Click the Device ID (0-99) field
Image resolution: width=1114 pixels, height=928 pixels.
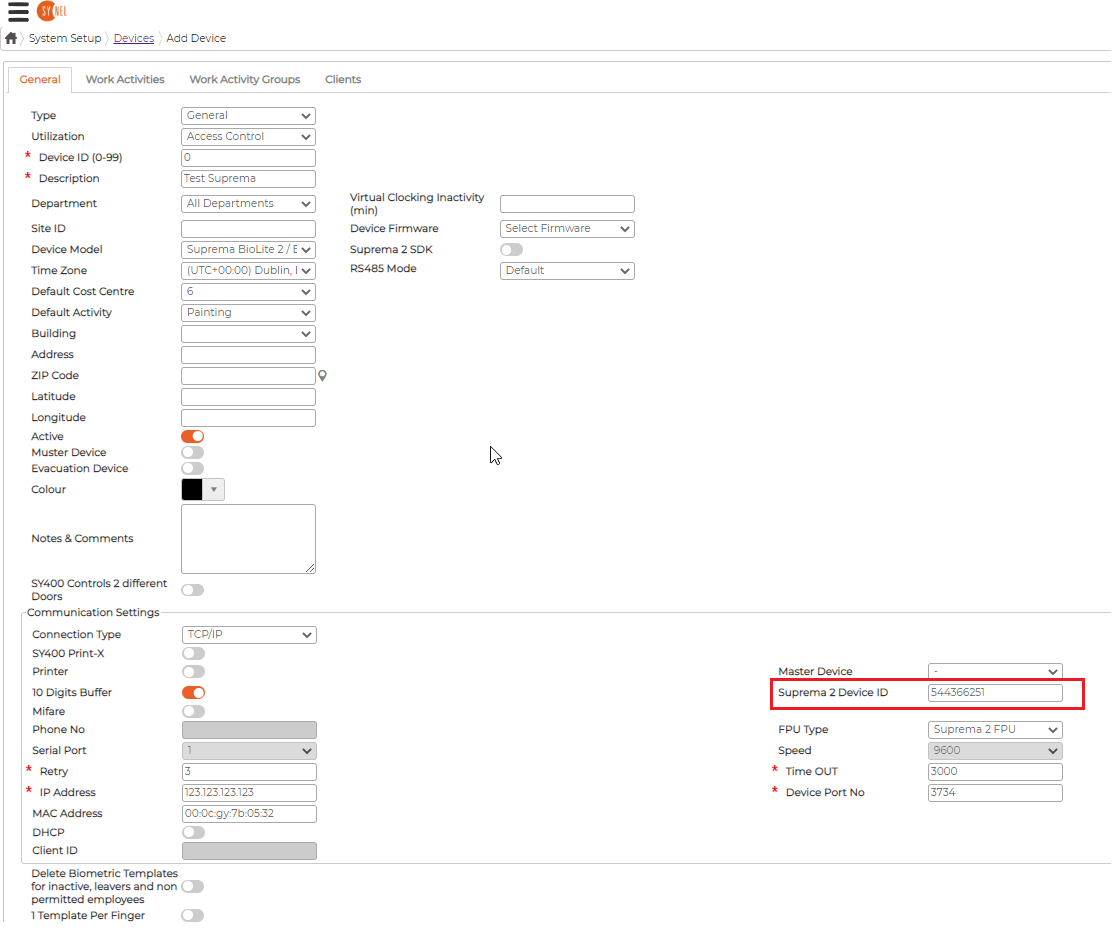tap(248, 157)
